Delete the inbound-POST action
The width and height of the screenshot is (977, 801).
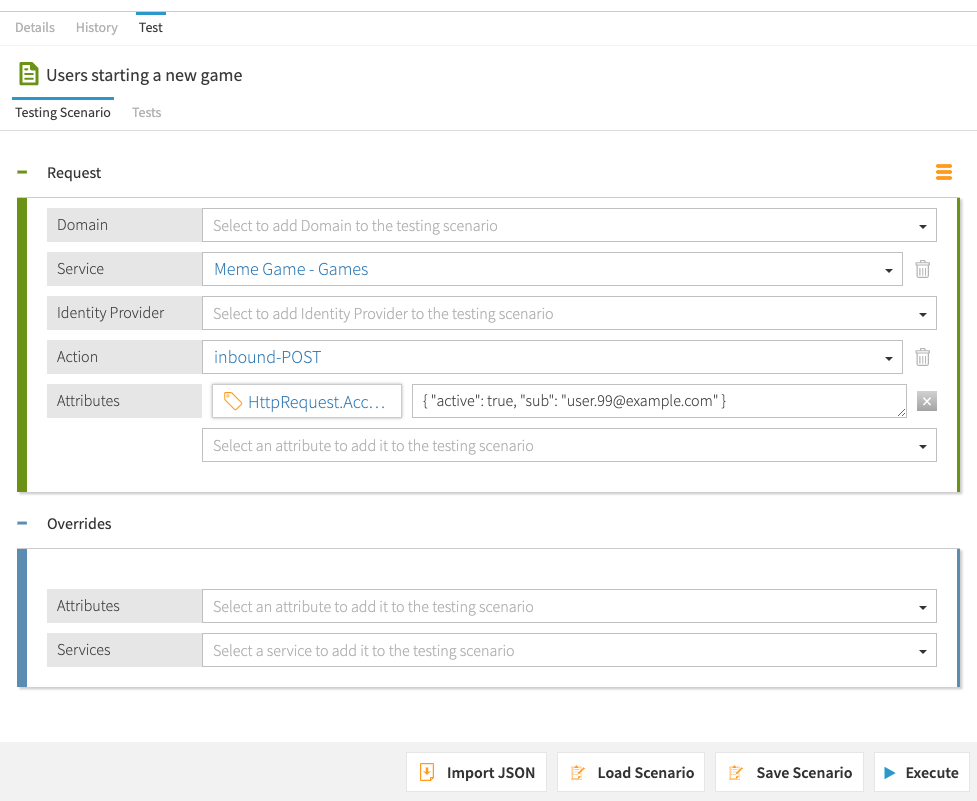(923, 357)
